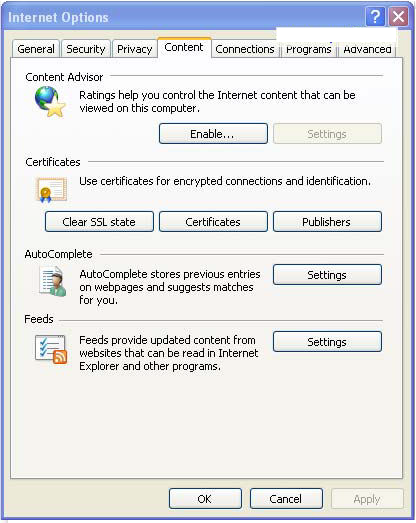Confirm with the OK button
This screenshot has height=523, width=416.
pos(205,499)
